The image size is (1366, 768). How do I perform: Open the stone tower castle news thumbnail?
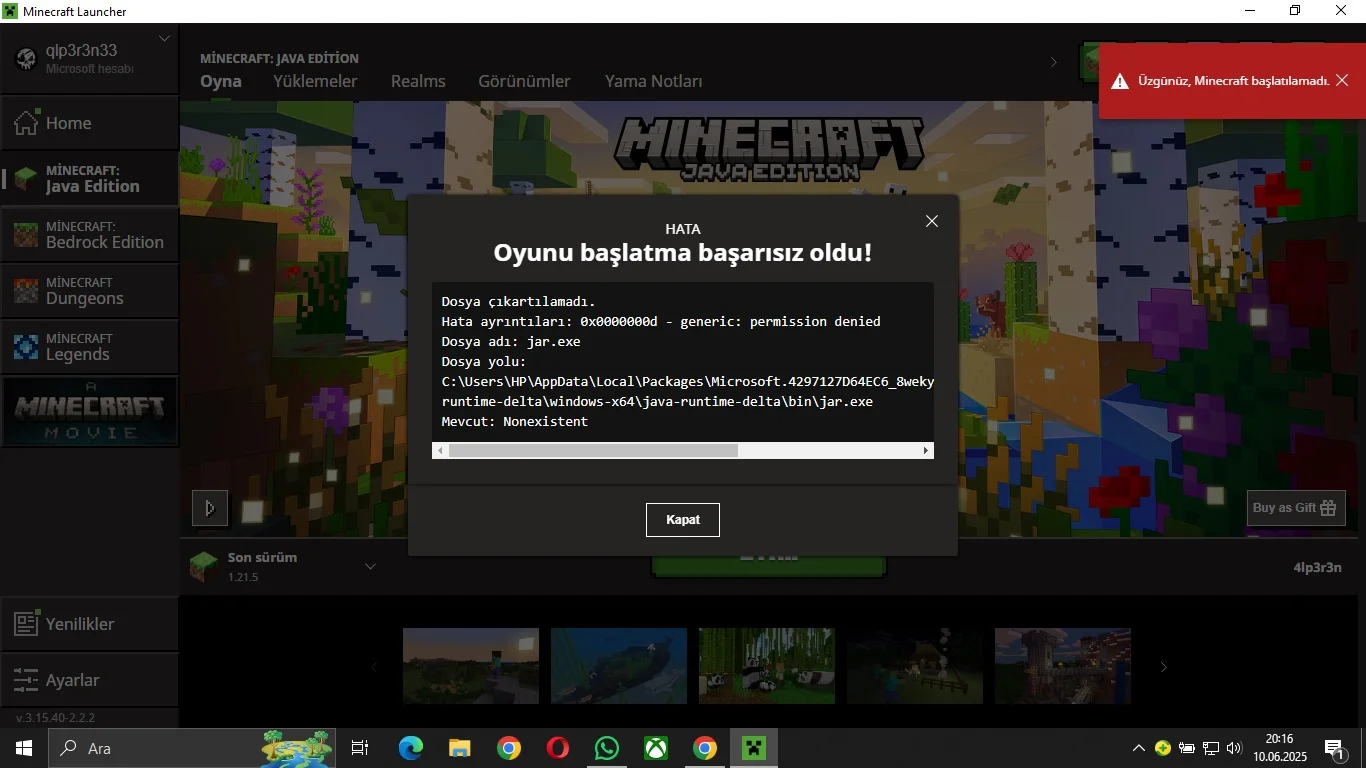(1063, 666)
